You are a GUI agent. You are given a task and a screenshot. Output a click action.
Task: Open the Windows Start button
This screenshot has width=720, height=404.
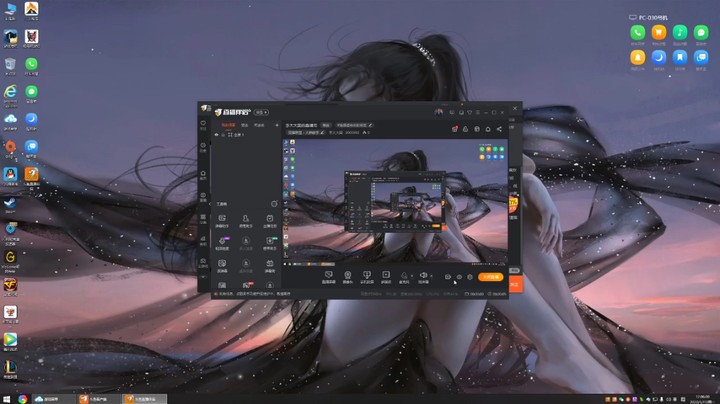click(6, 399)
